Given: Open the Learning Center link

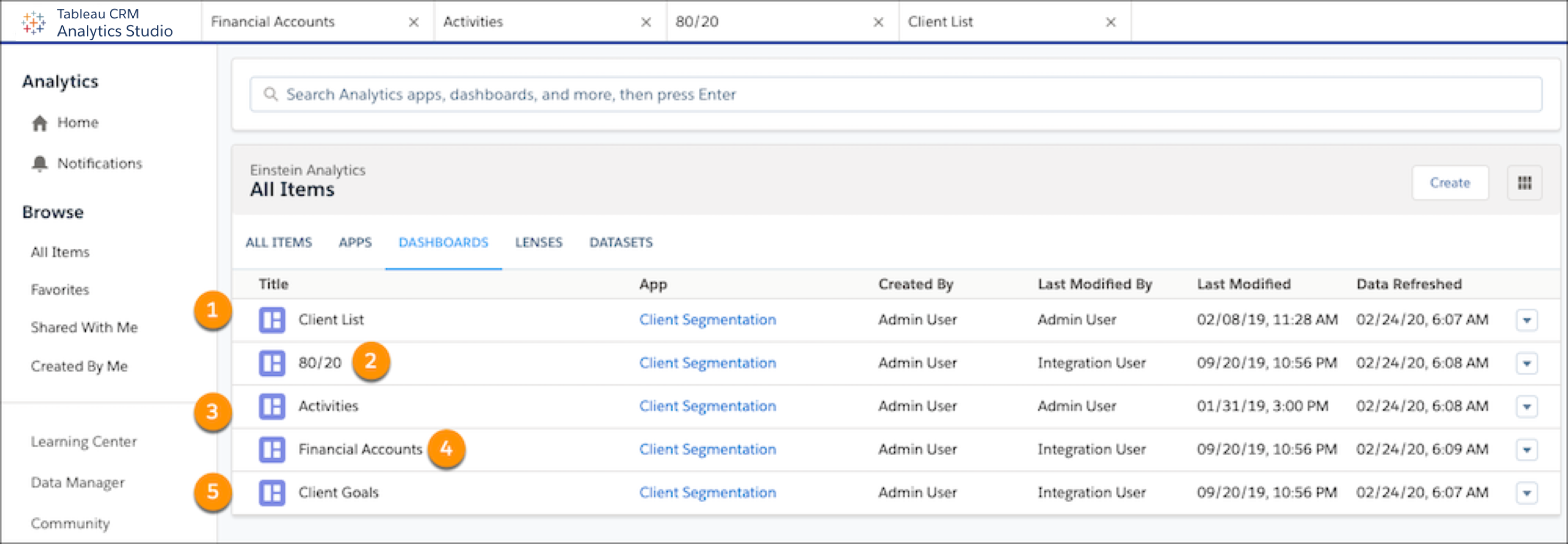Looking at the screenshot, I should point(84,442).
